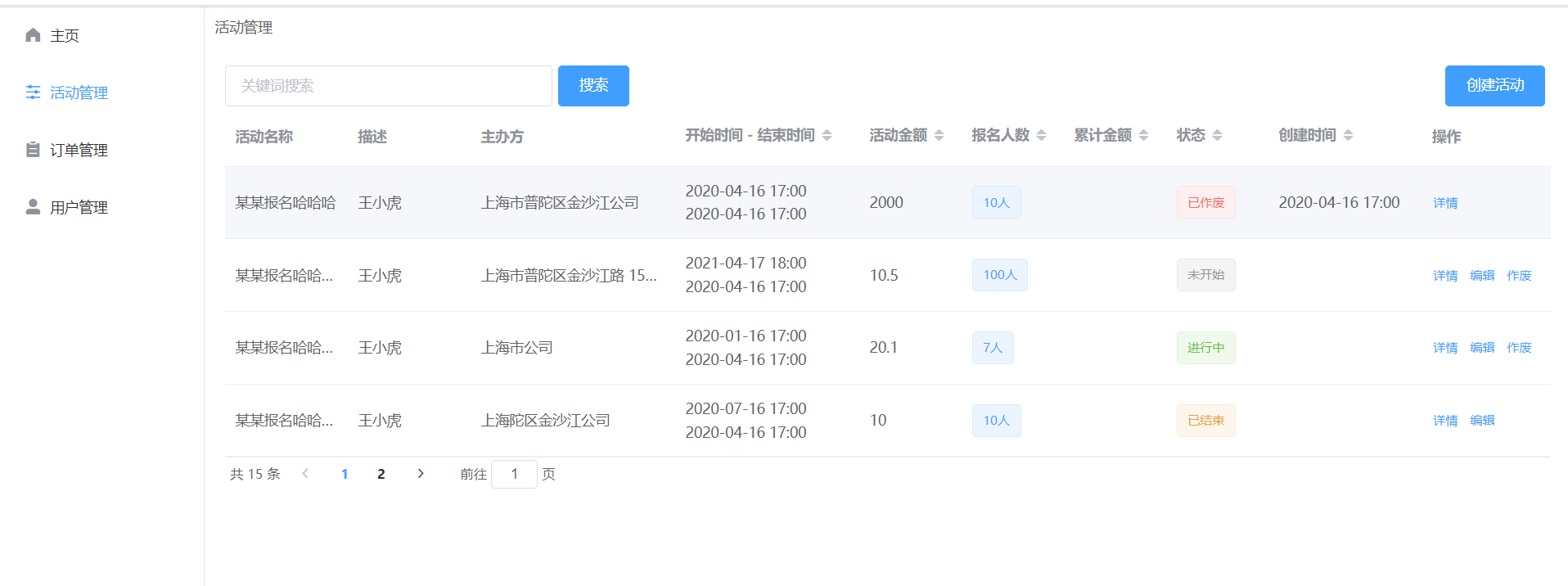Go to next page arrow

(x=421, y=474)
